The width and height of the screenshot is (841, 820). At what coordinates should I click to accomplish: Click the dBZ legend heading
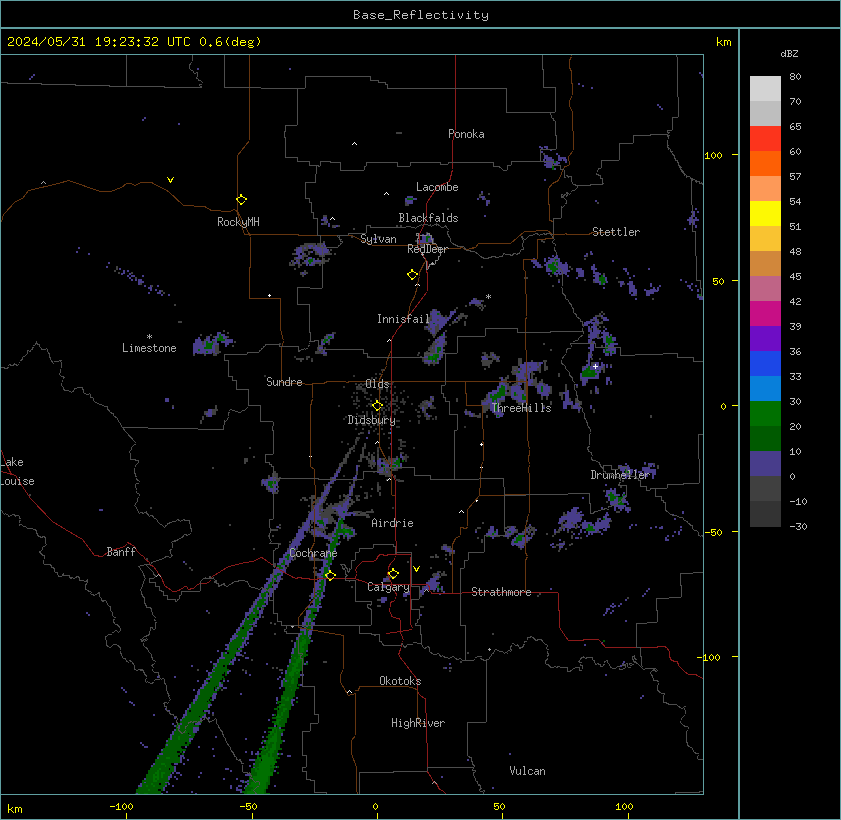pos(789,54)
